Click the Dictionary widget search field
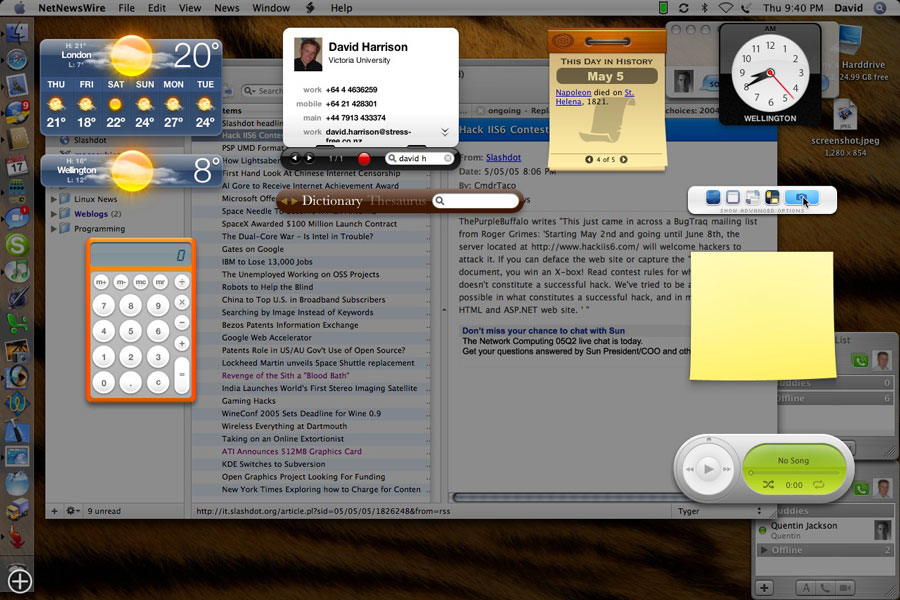Viewport: 900px width, 600px height. click(476, 201)
